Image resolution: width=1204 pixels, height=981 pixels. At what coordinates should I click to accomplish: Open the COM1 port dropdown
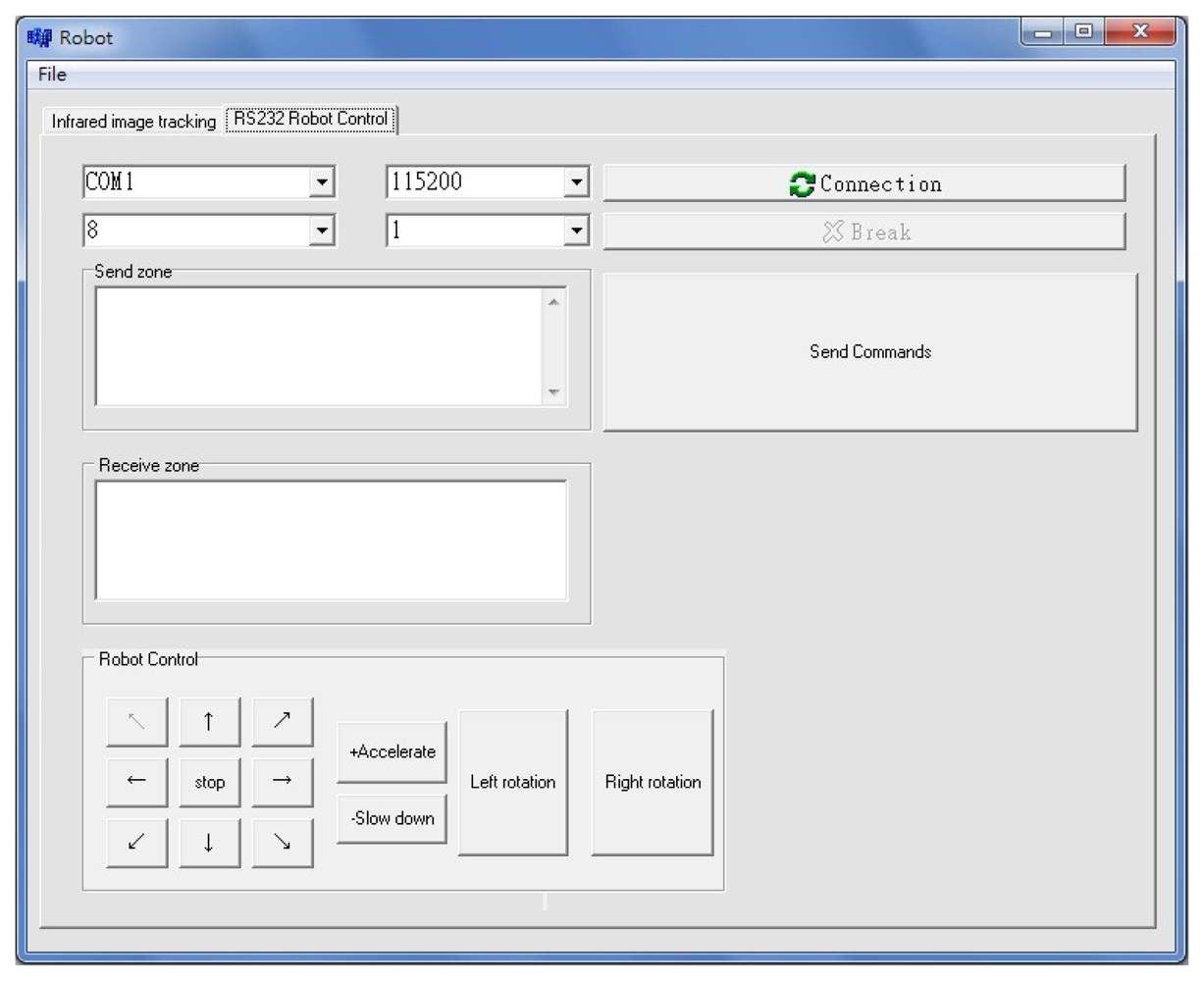tap(321, 181)
